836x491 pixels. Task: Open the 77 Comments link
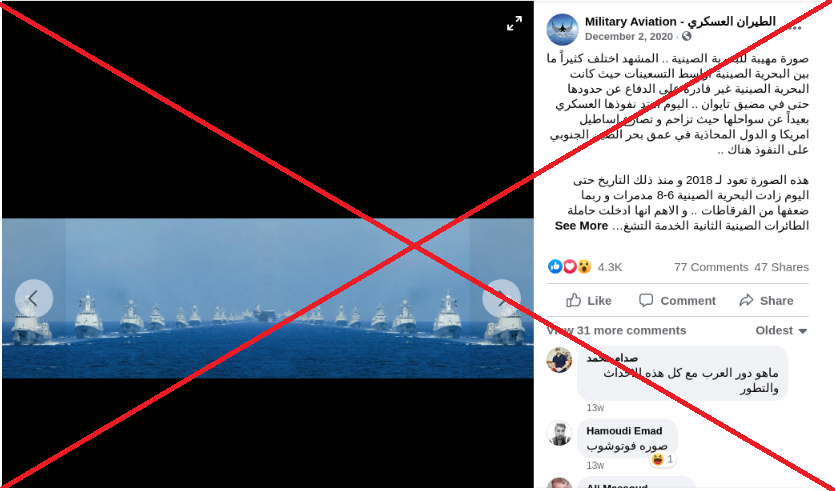[711, 267]
